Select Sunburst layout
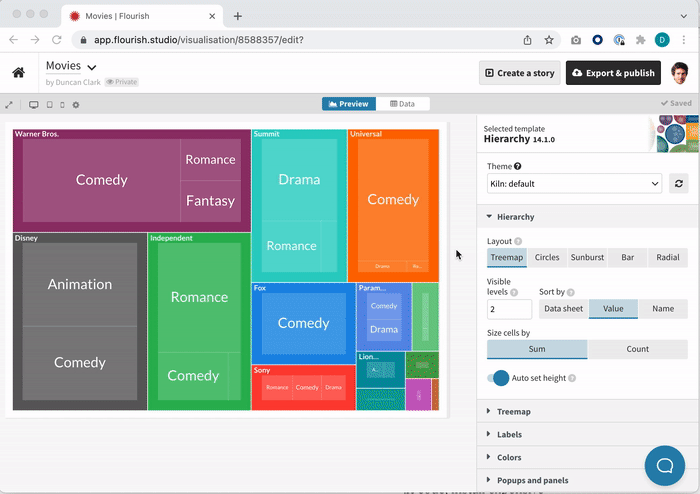The image size is (700, 494). (587, 257)
